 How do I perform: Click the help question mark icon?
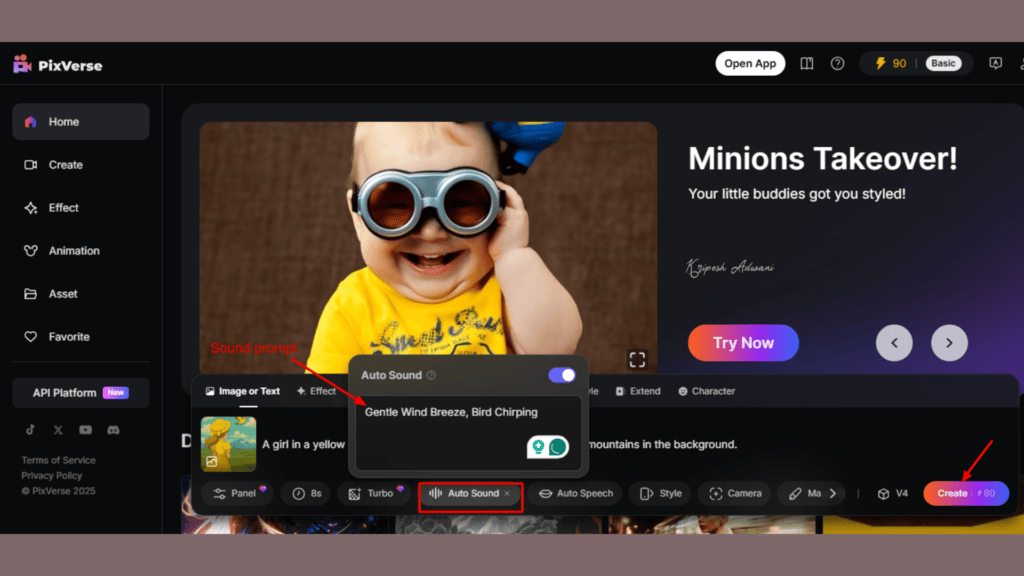coord(838,63)
